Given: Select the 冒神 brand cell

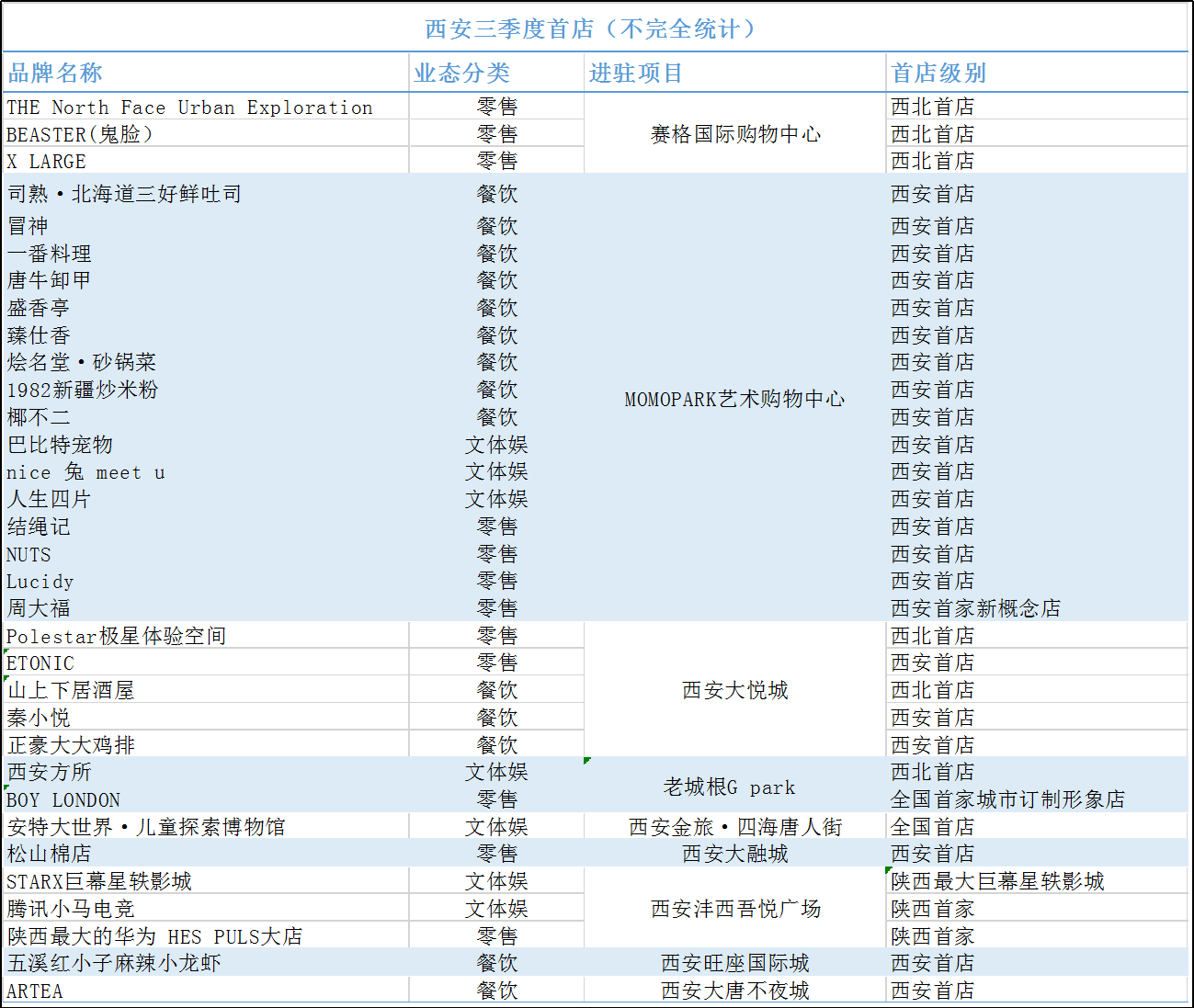Looking at the screenshot, I should point(206,226).
